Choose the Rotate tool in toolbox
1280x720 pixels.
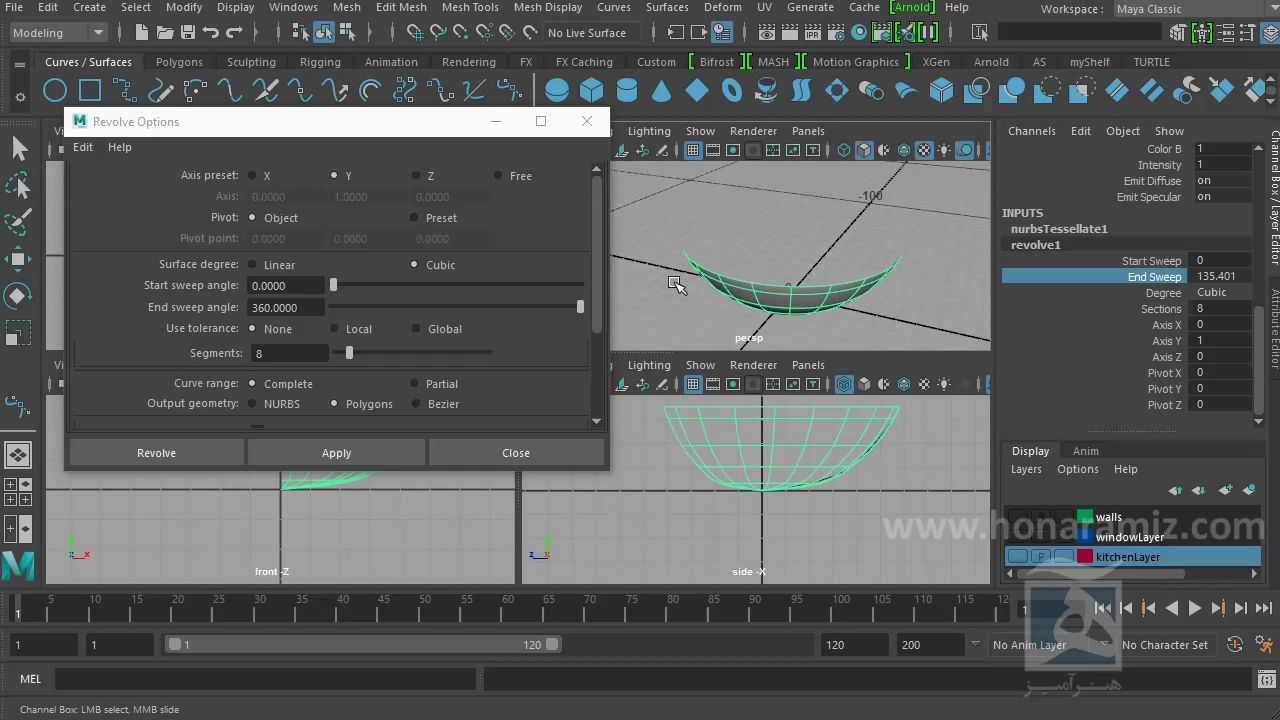(x=19, y=296)
